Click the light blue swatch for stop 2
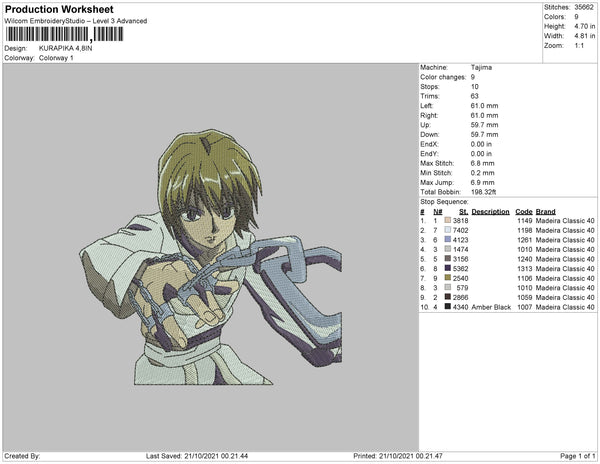600x464 pixels. coord(447,230)
